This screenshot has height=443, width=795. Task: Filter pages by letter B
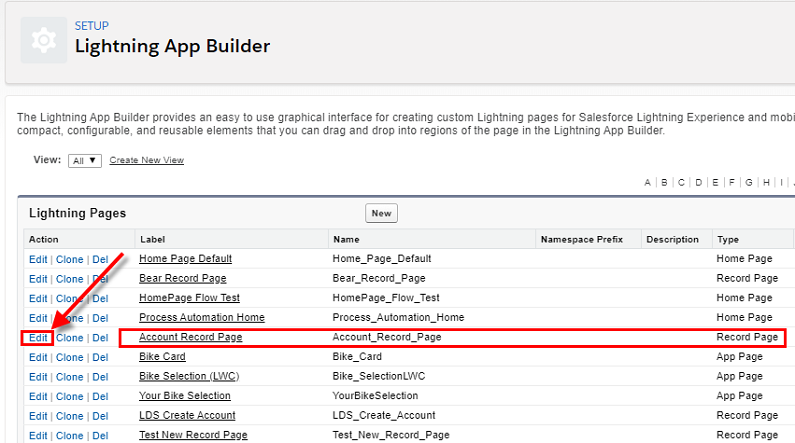[664, 182]
